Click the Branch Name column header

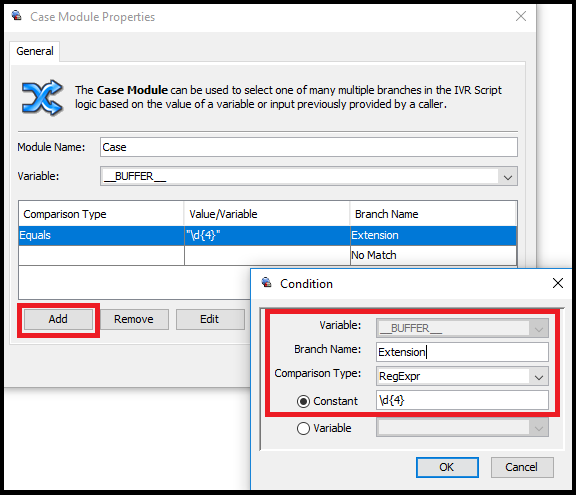433,214
